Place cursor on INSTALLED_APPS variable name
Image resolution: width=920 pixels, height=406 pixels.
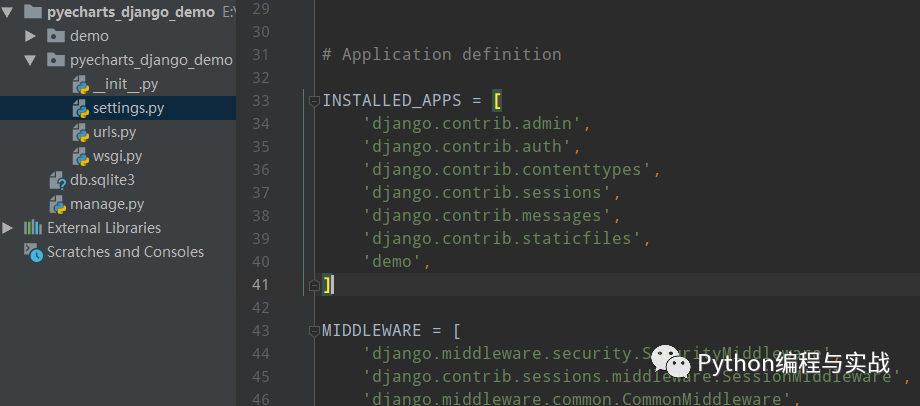point(392,101)
